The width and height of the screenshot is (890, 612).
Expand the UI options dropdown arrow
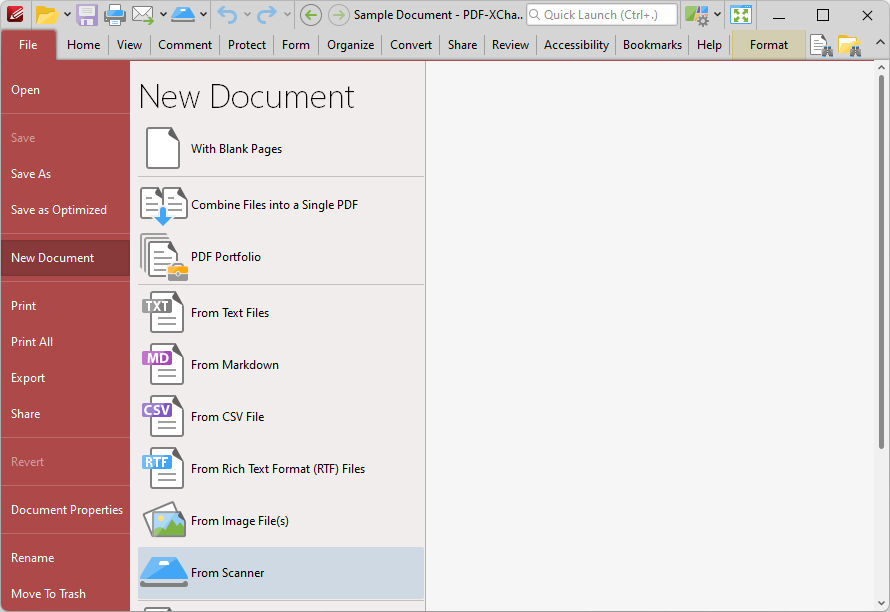point(717,15)
